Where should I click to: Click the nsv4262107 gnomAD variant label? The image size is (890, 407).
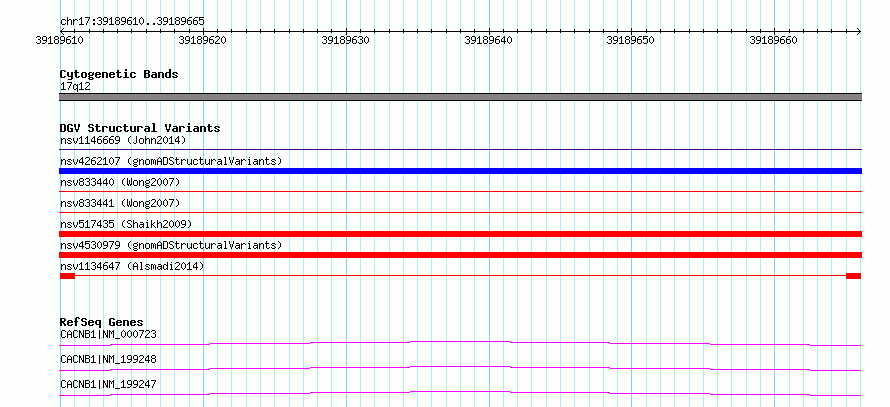click(171, 161)
